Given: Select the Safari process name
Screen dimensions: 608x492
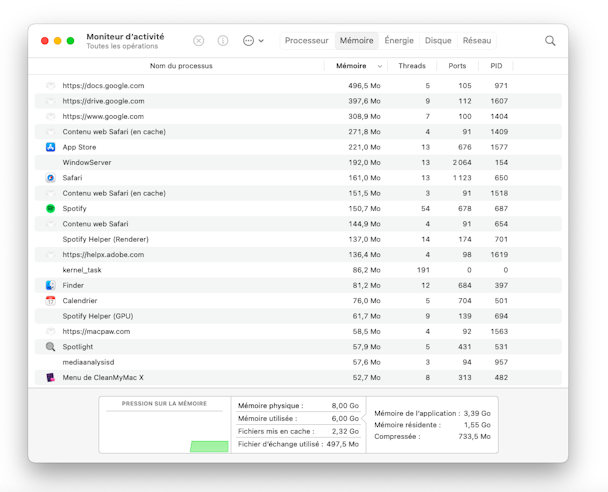Looking at the screenshot, I should [x=72, y=178].
